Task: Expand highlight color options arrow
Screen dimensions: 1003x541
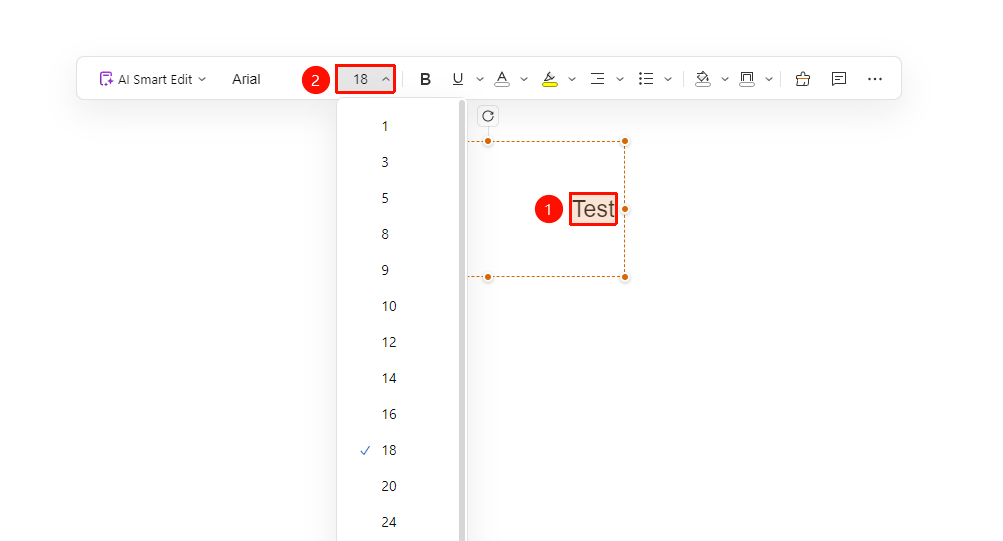Action: pos(572,79)
